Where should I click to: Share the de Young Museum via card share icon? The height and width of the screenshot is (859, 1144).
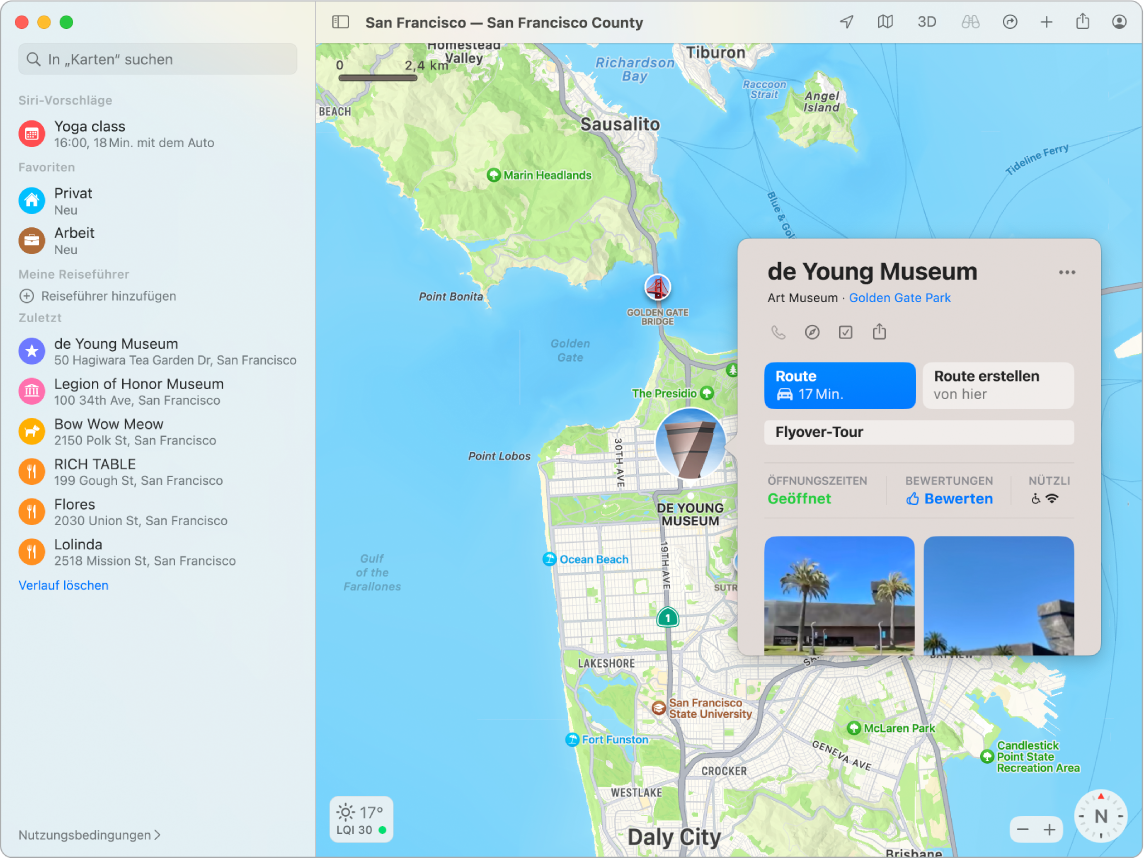pyautogui.click(x=879, y=331)
